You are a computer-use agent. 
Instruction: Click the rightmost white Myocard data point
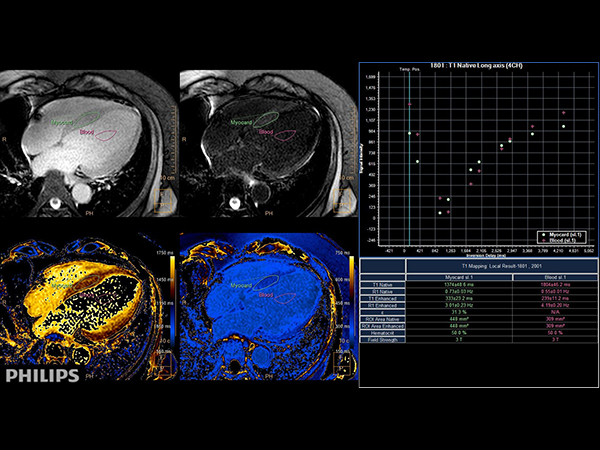[x=563, y=126]
